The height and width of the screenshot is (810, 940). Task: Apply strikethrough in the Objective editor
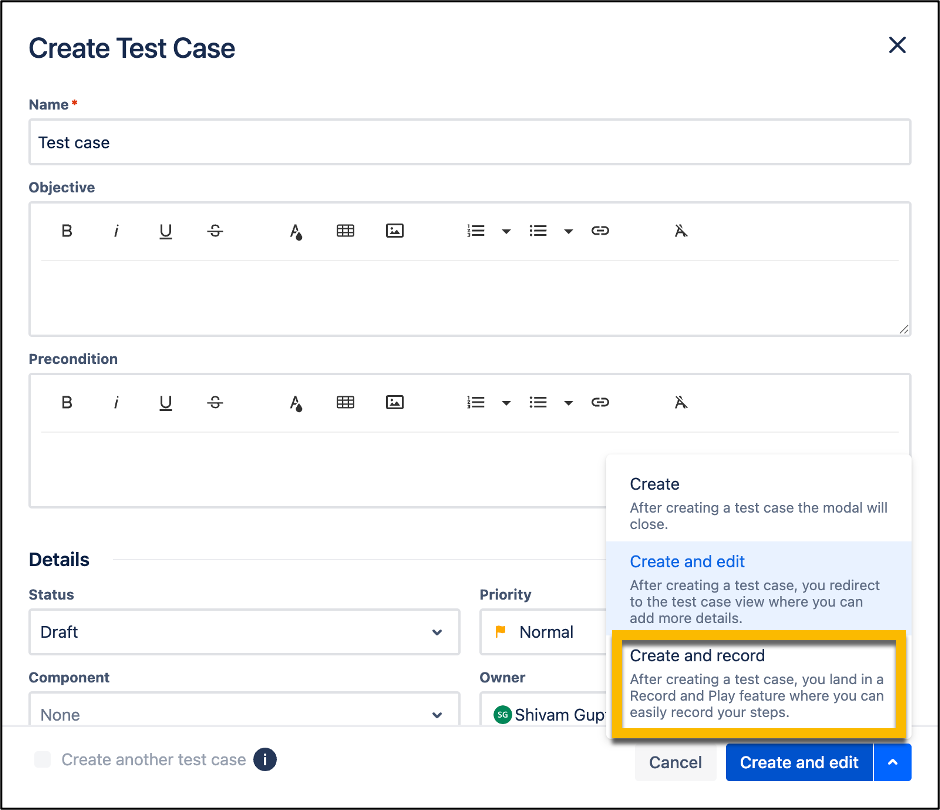(215, 230)
